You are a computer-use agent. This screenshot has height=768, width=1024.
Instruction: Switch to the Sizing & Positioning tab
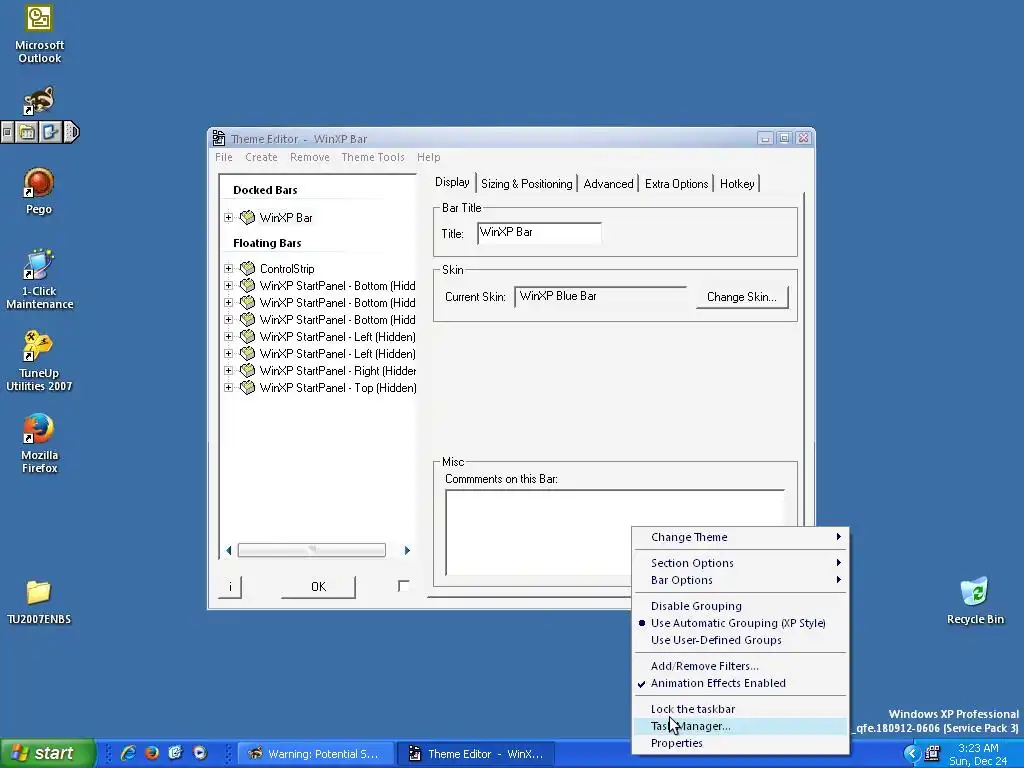coord(526,184)
